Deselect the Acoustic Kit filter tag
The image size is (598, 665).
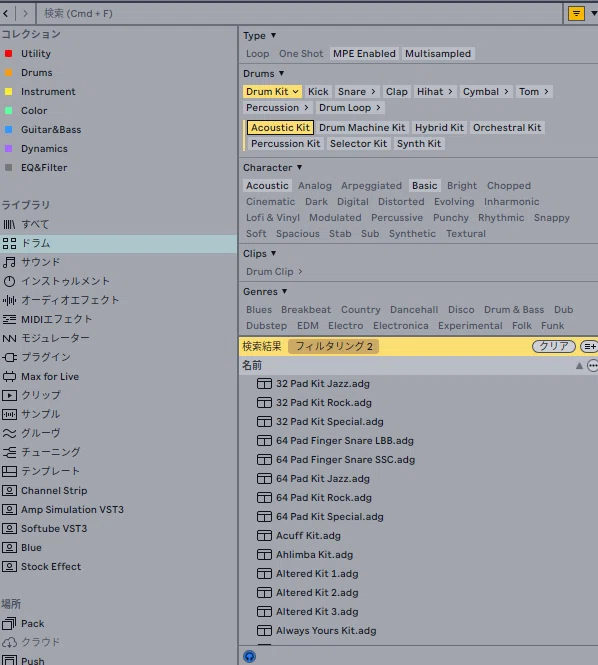280,128
